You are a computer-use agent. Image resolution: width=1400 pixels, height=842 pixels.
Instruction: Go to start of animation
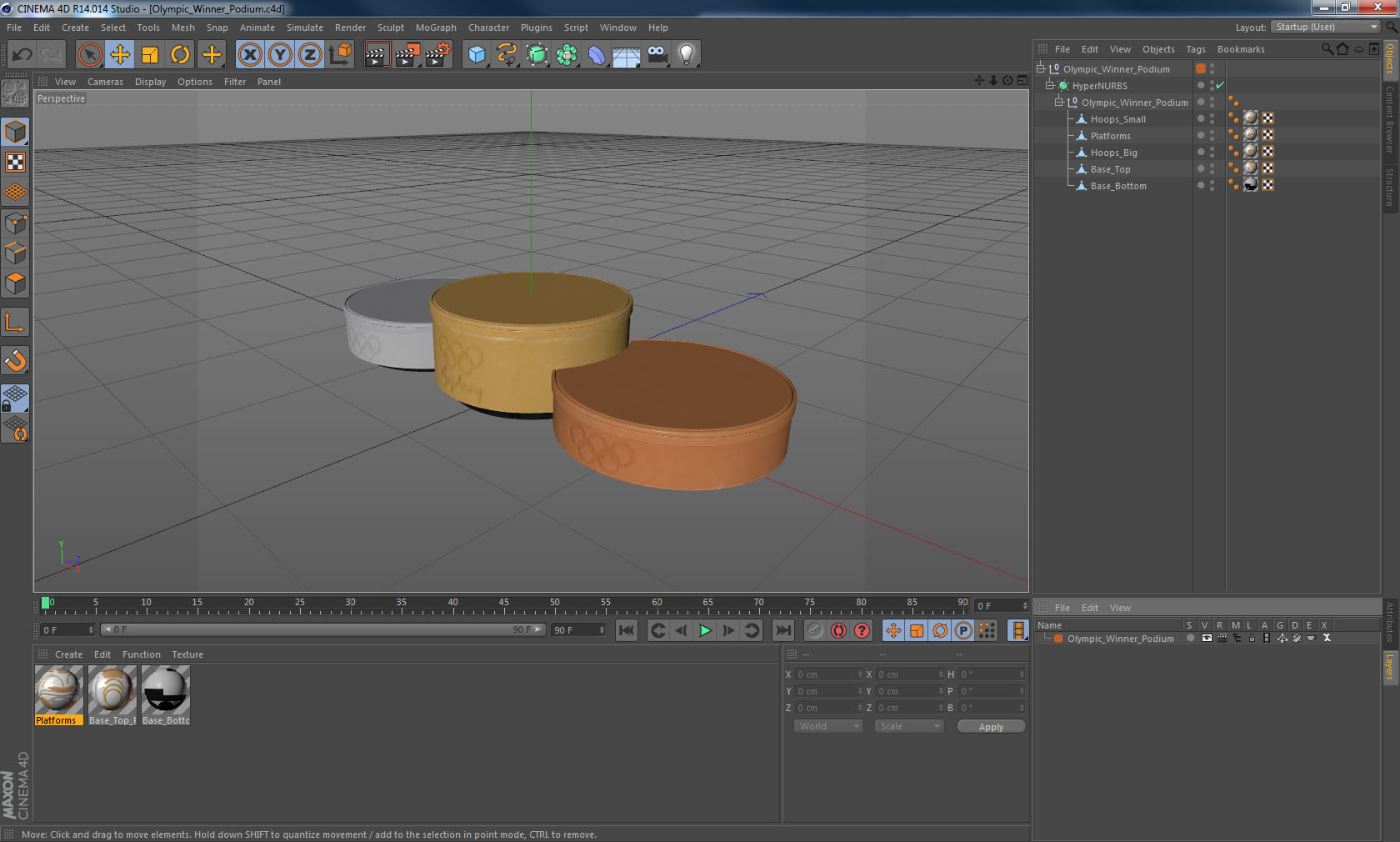[627, 630]
